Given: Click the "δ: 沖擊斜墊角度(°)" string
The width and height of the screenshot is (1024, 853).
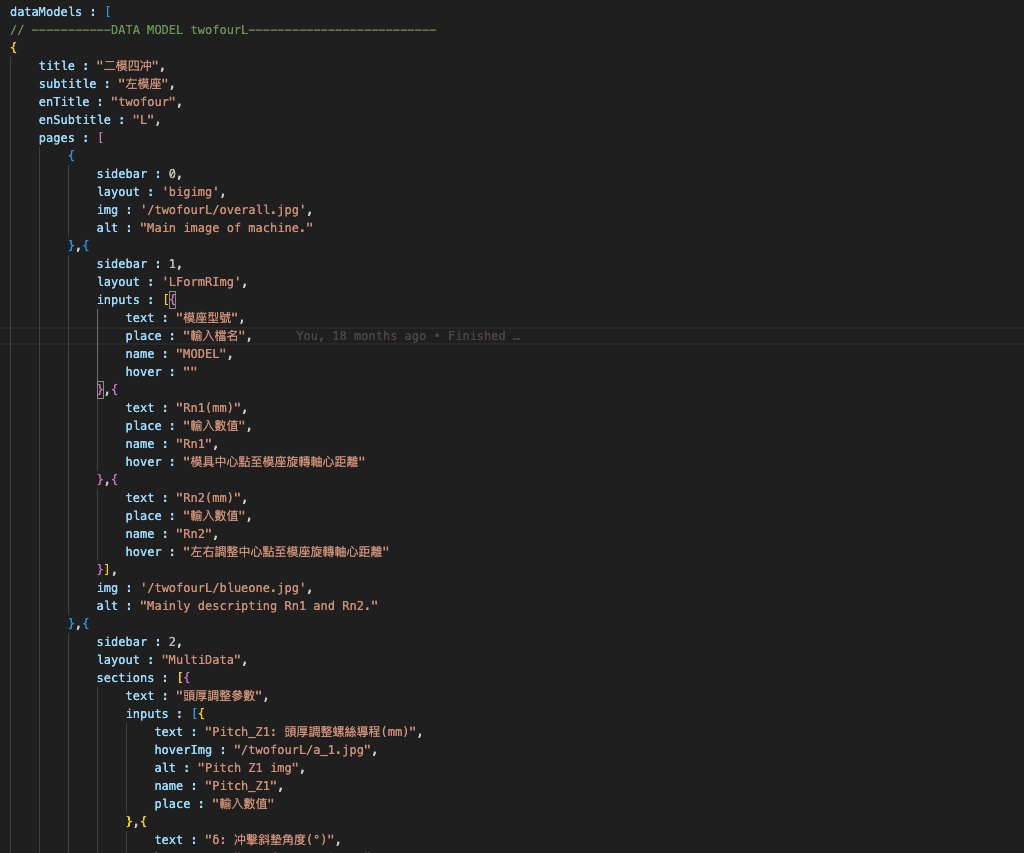Looking at the screenshot, I should click(x=270, y=840).
